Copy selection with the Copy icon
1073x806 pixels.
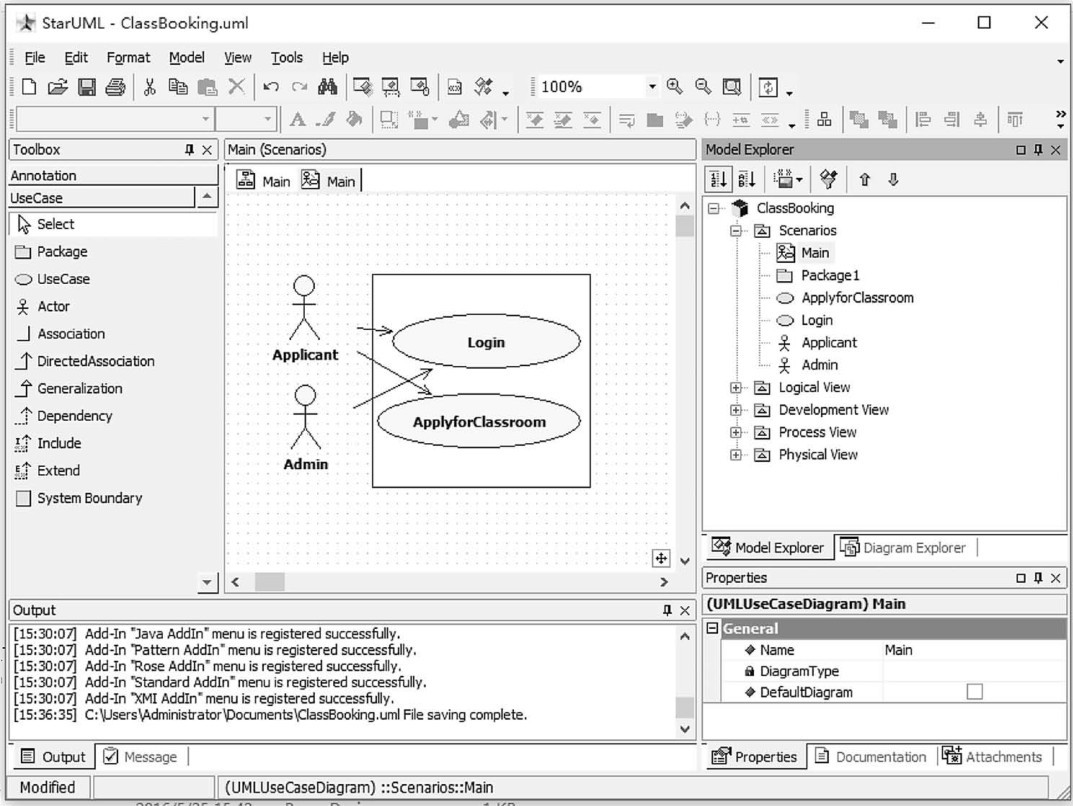[178, 87]
